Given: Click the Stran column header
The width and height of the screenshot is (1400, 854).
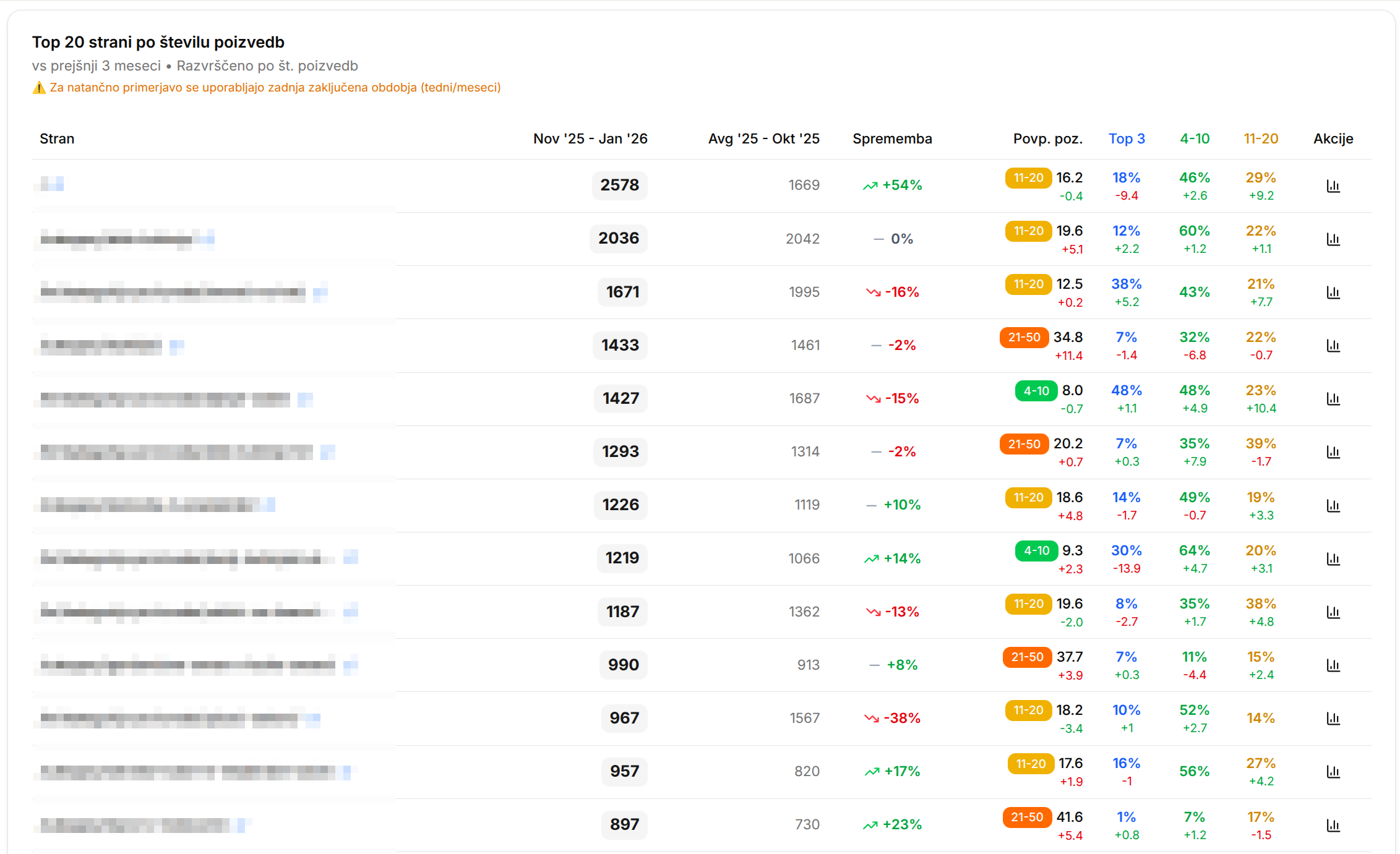Looking at the screenshot, I should [x=57, y=139].
